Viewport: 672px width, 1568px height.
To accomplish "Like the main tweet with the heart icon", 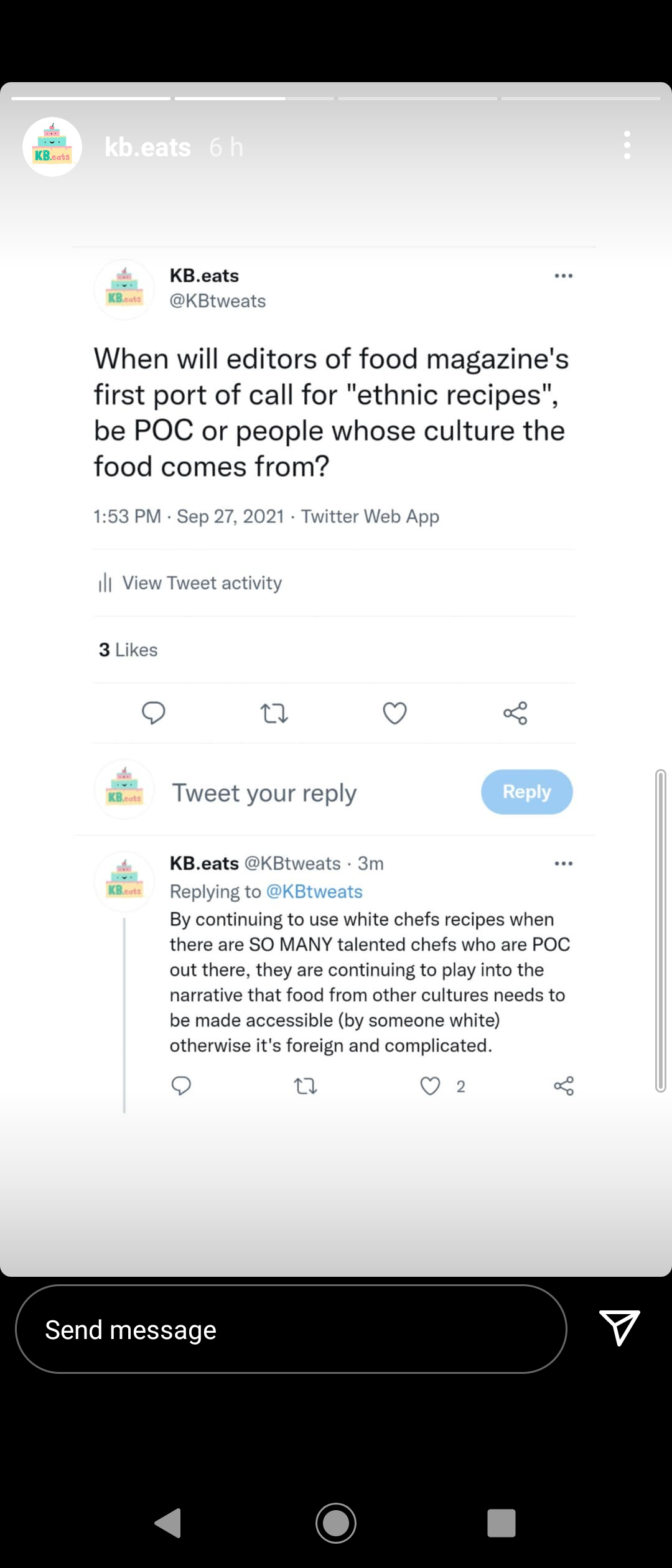I will (394, 713).
